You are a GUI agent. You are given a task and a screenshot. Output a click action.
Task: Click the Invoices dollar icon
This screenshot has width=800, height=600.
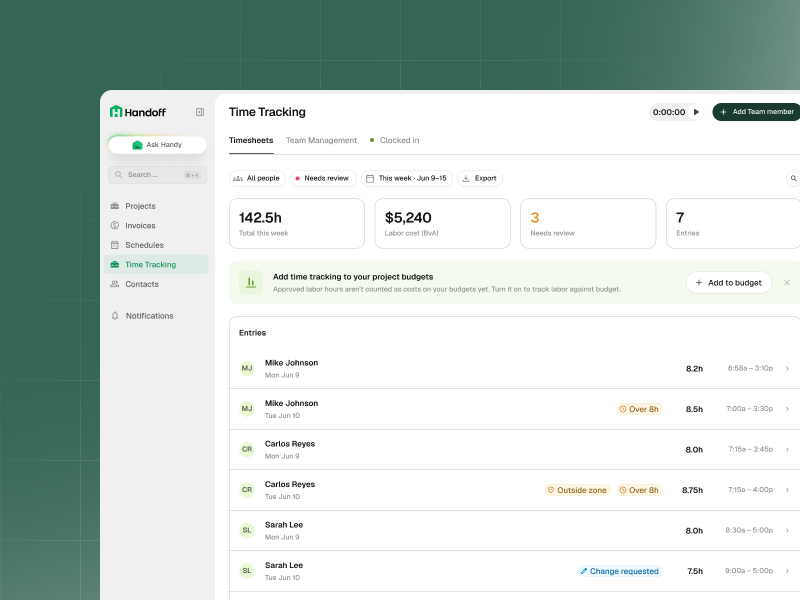point(115,226)
